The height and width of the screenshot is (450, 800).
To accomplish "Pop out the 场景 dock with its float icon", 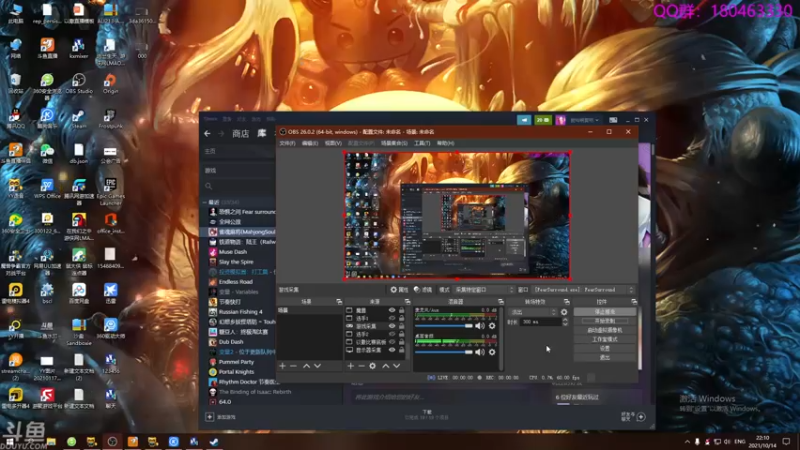I will [339, 302].
